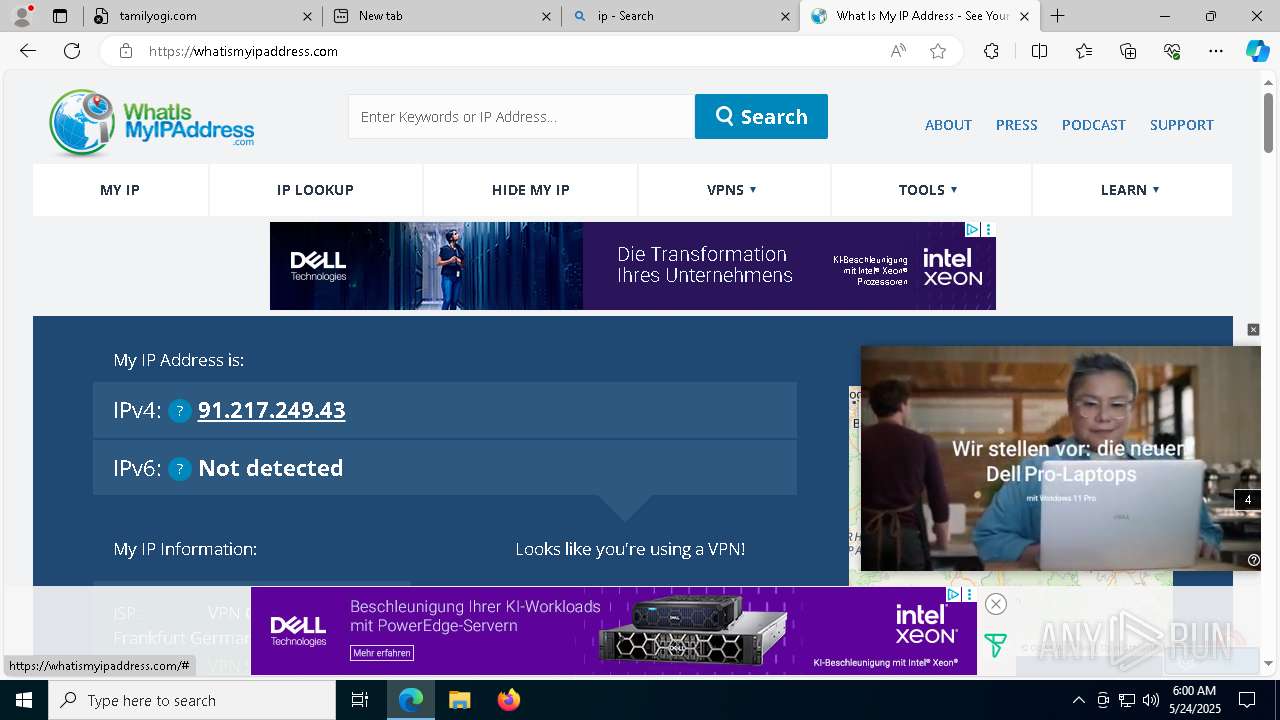Open the Copilot sidebar icon
Image resolution: width=1280 pixels, height=720 pixels.
[x=1257, y=51]
